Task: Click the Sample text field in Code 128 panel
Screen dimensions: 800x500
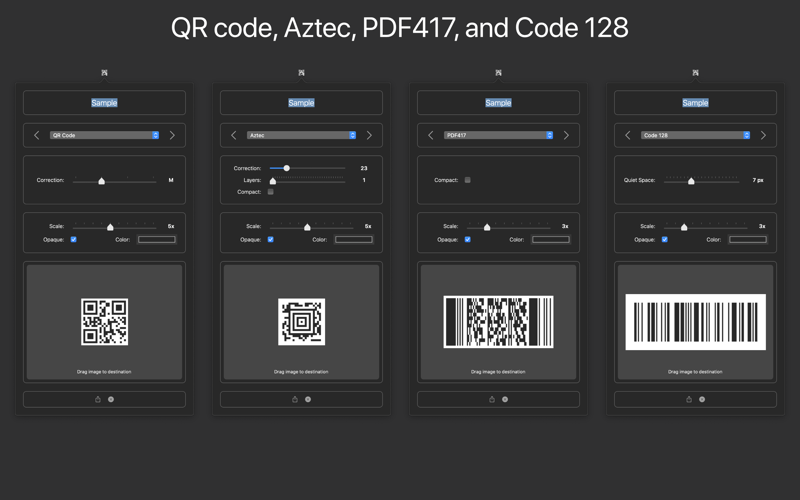Action: point(695,103)
